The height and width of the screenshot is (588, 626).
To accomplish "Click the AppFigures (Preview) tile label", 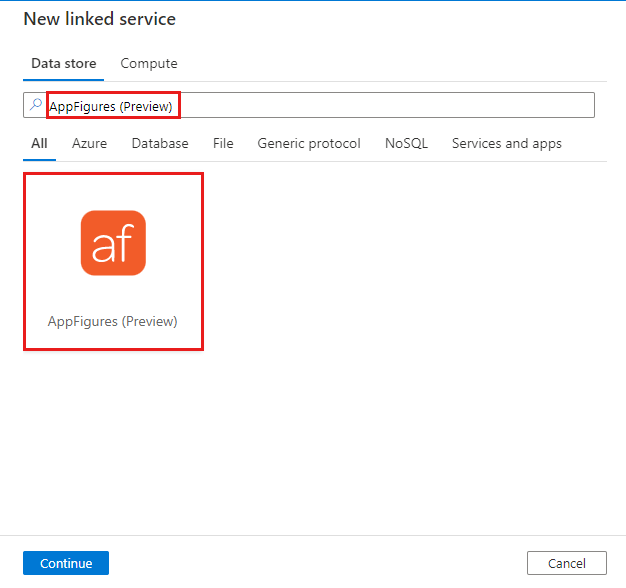I will click(x=113, y=321).
